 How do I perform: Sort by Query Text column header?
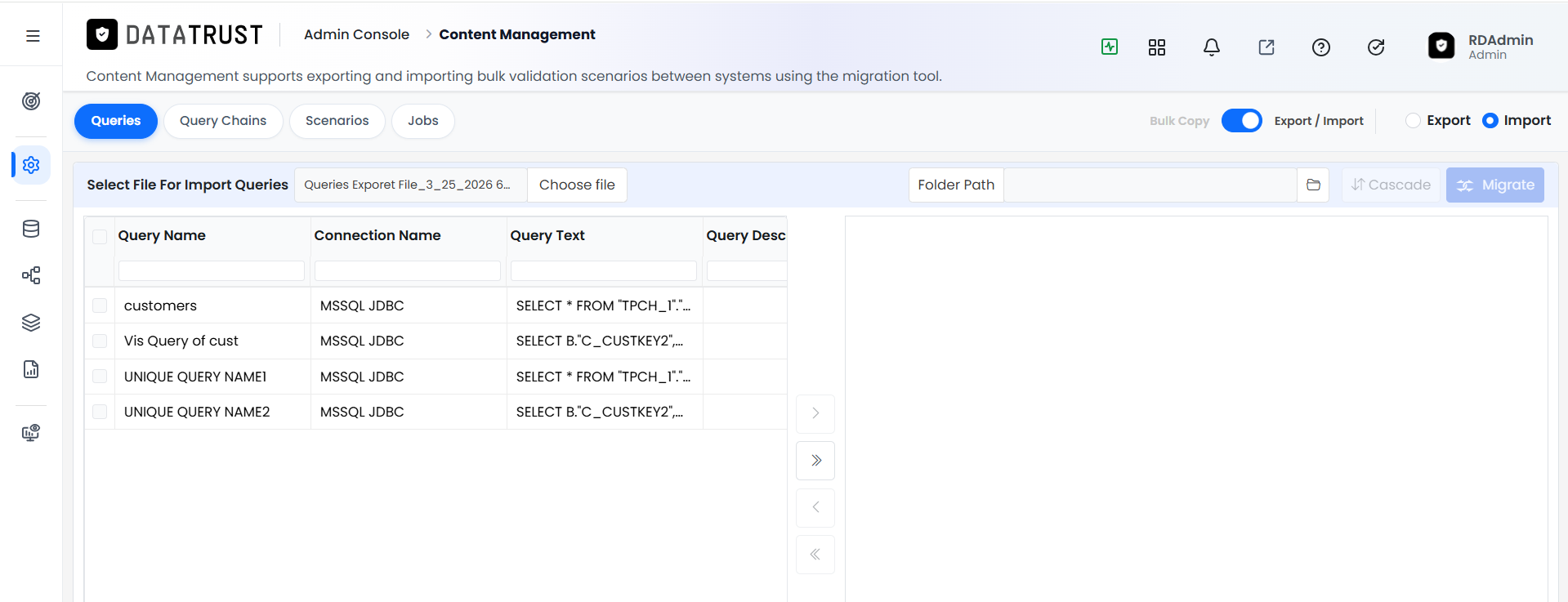pos(547,235)
